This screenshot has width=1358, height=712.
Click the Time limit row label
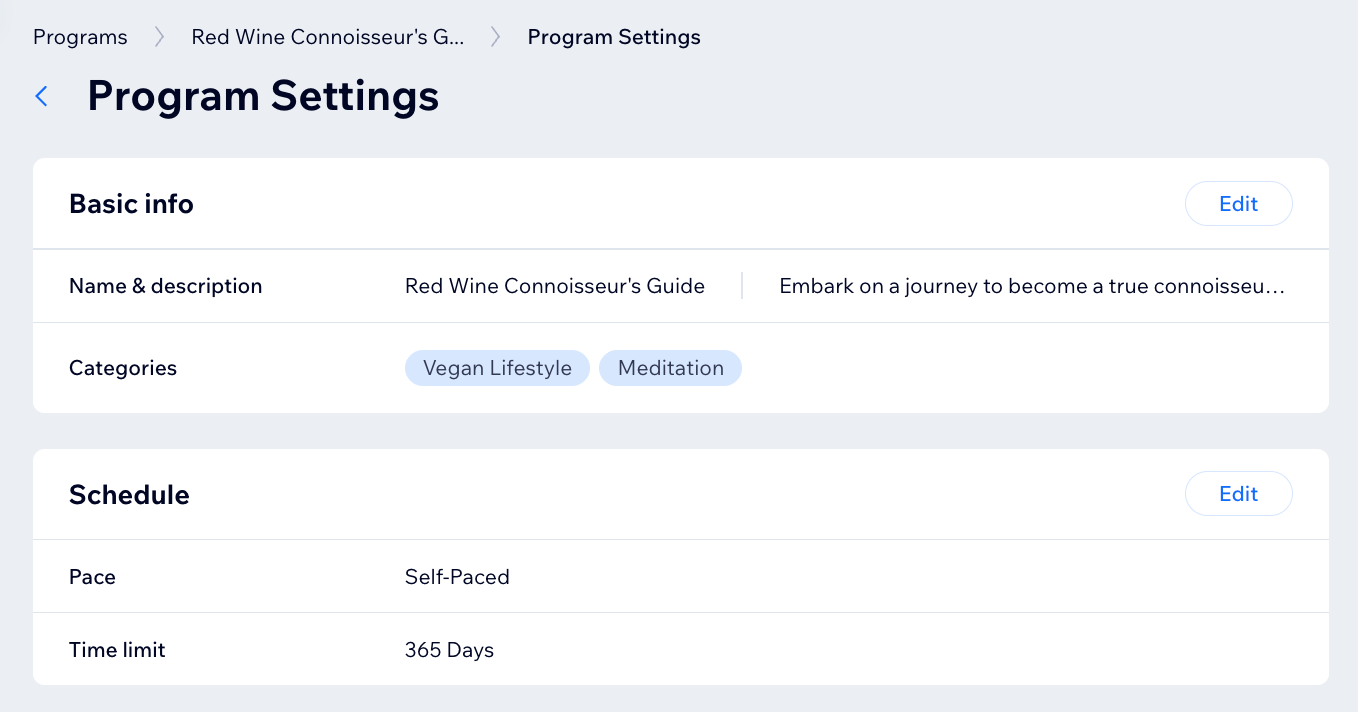[x=117, y=650]
